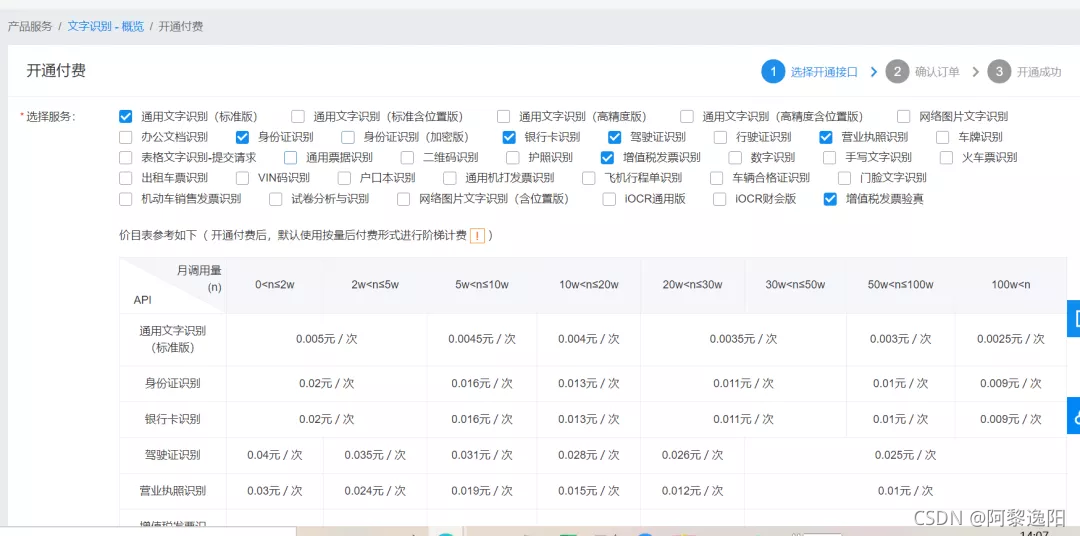Select the 确认订单 step label
The width and height of the screenshot is (1080, 536).
[937, 72]
